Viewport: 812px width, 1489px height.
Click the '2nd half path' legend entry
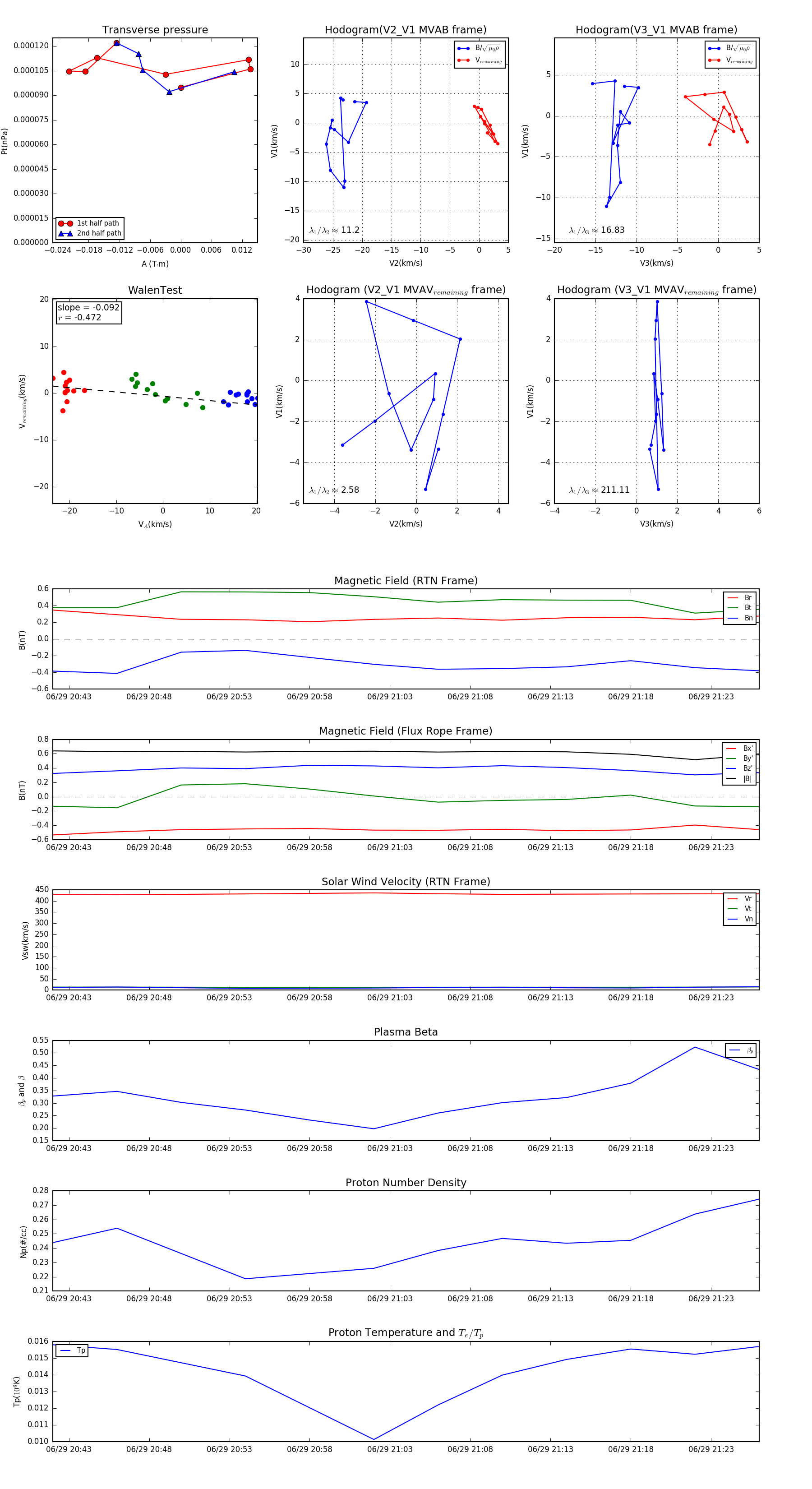(90, 234)
